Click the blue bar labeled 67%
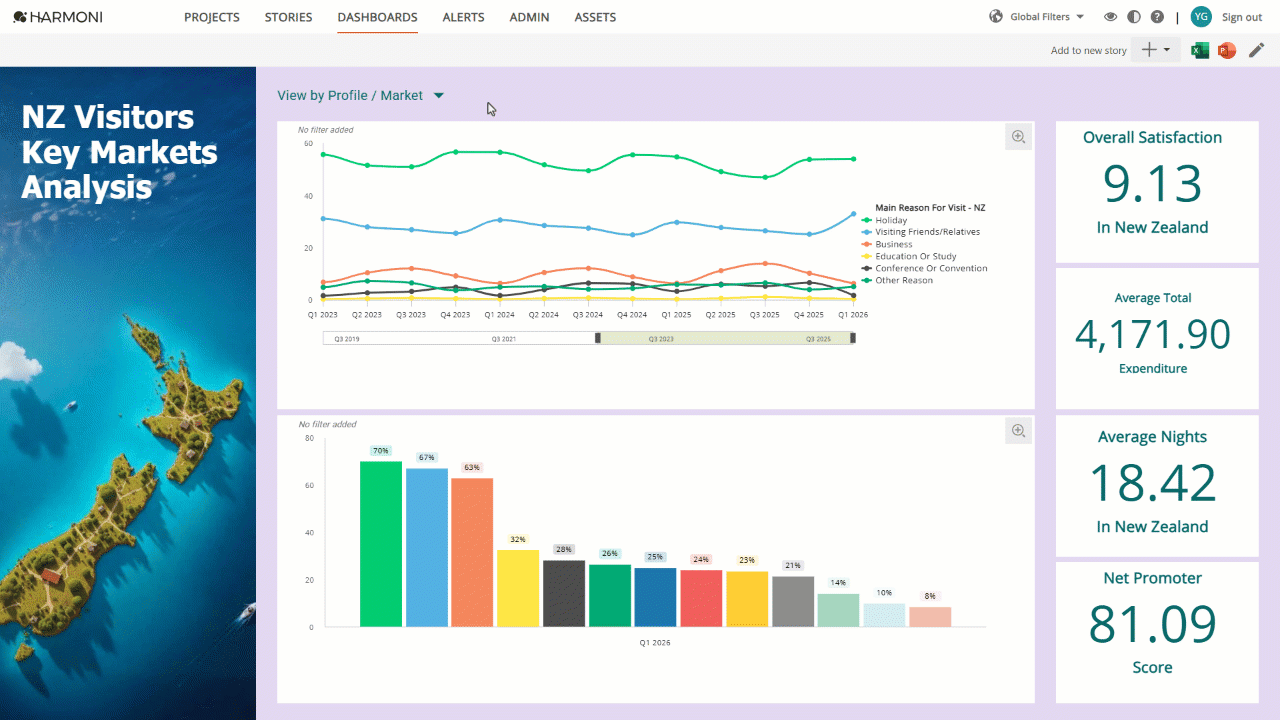This screenshot has width=1280, height=720. click(x=427, y=548)
